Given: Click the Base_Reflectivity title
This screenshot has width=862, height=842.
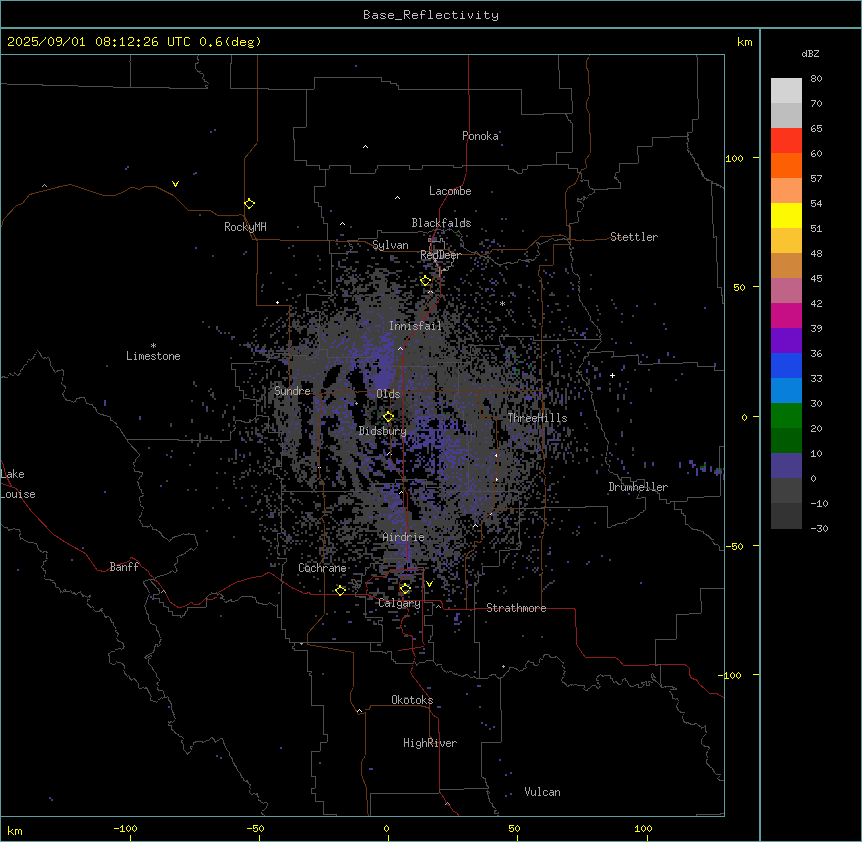Looking at the screenshot, I should (431, 15).
